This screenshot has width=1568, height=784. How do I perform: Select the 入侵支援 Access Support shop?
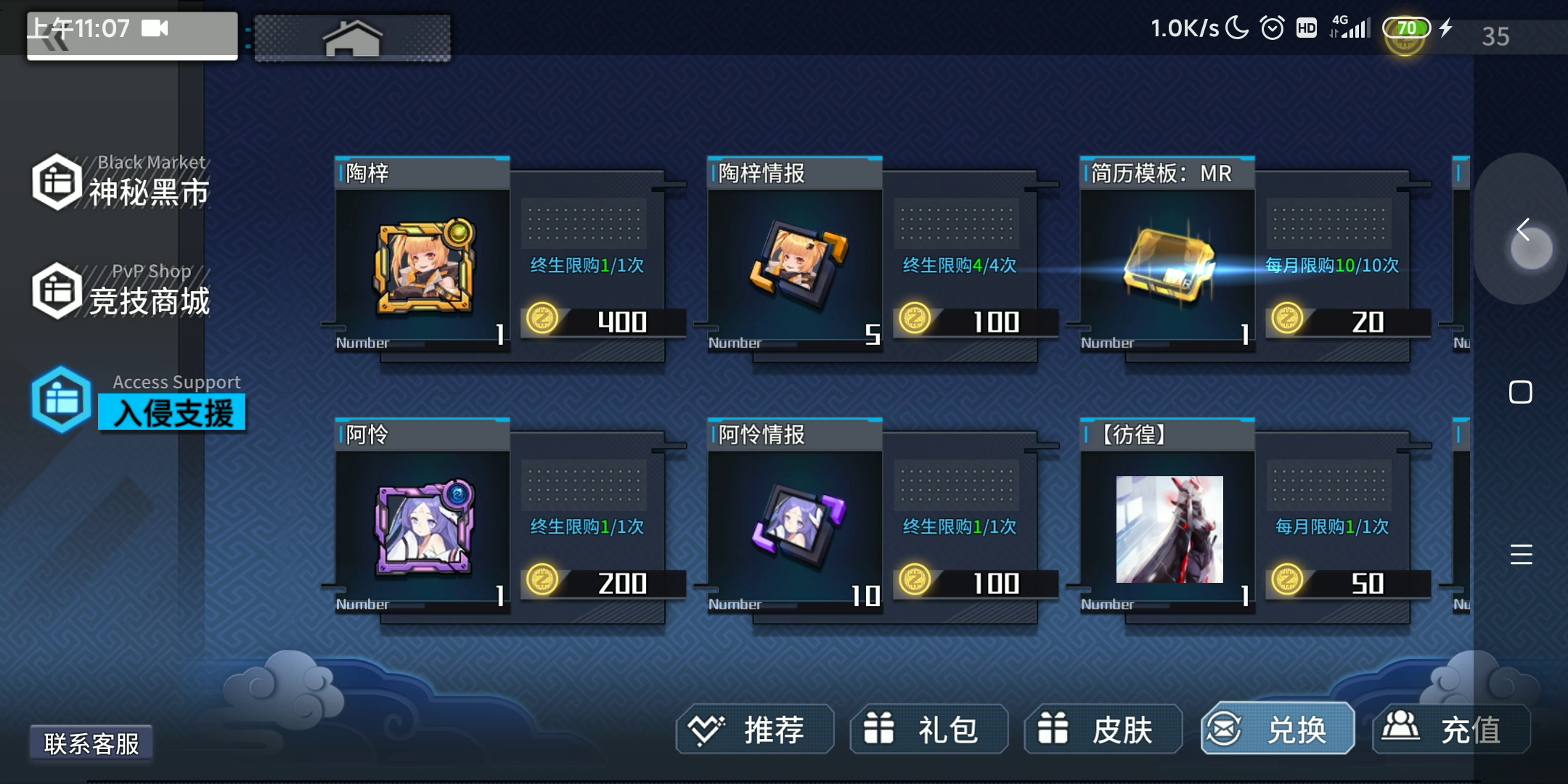point(138,399)
